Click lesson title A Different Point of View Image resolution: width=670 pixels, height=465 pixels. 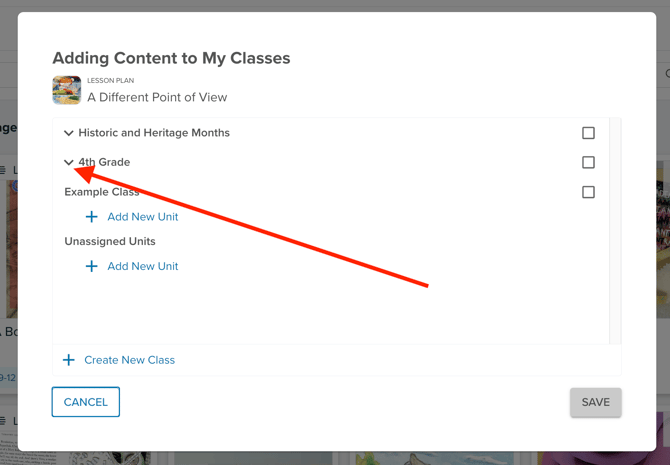point(157,97)
